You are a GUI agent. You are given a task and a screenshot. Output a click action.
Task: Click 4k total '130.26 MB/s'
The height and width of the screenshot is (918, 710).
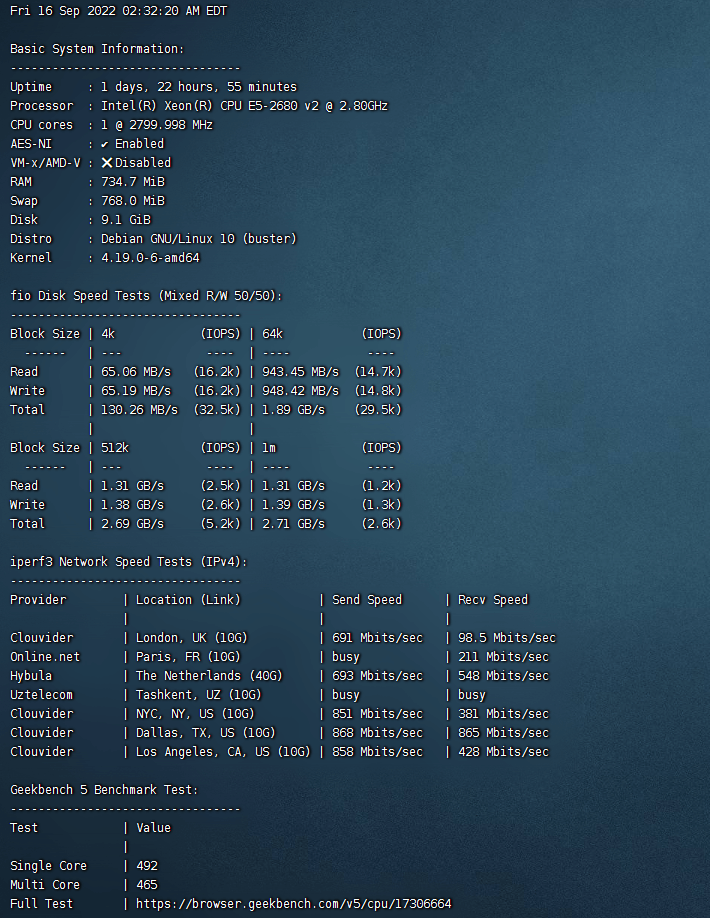point(139,410)
